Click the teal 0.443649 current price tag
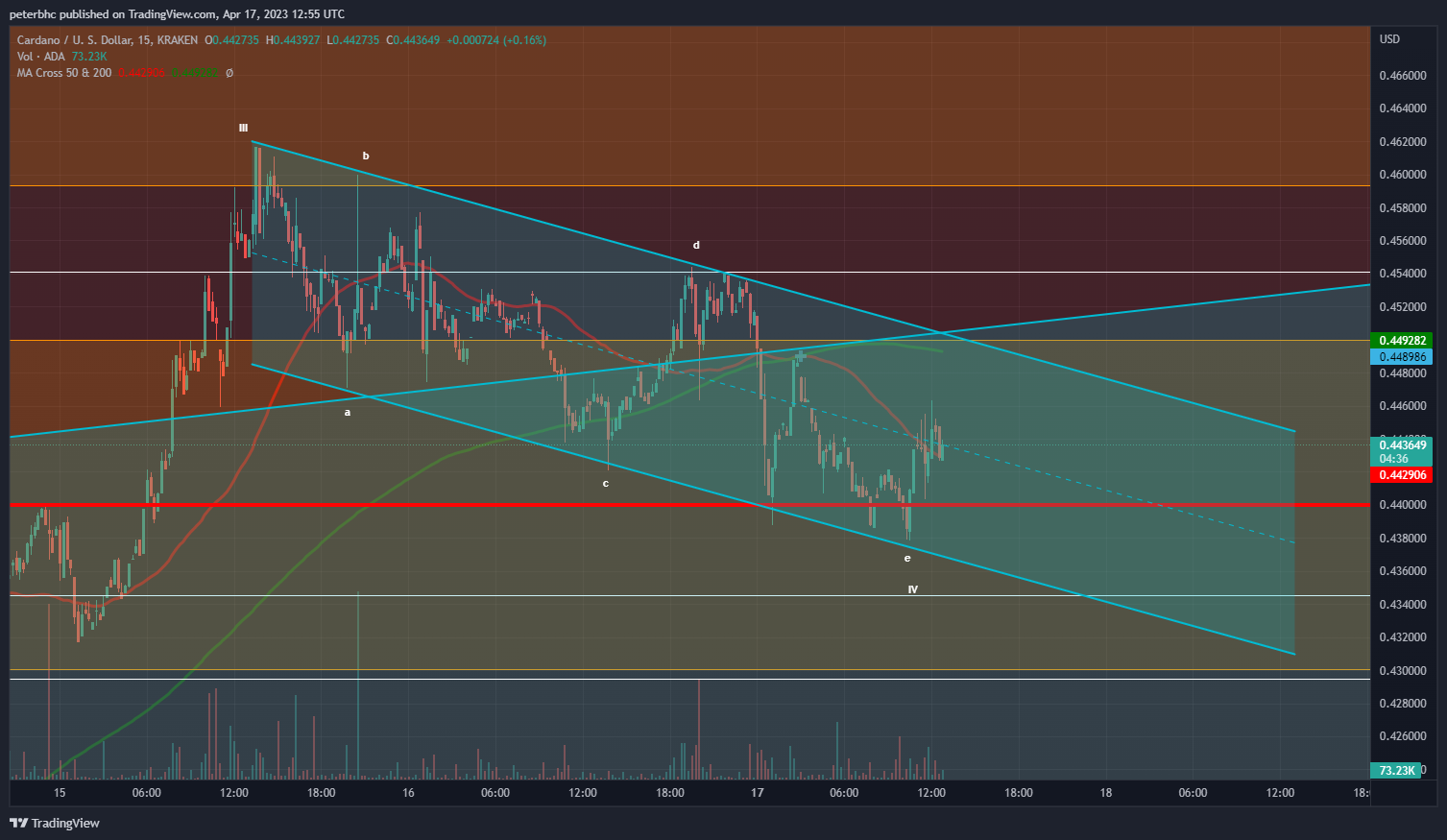The height and width of the screenshot is (840, 1447). 1401,451
